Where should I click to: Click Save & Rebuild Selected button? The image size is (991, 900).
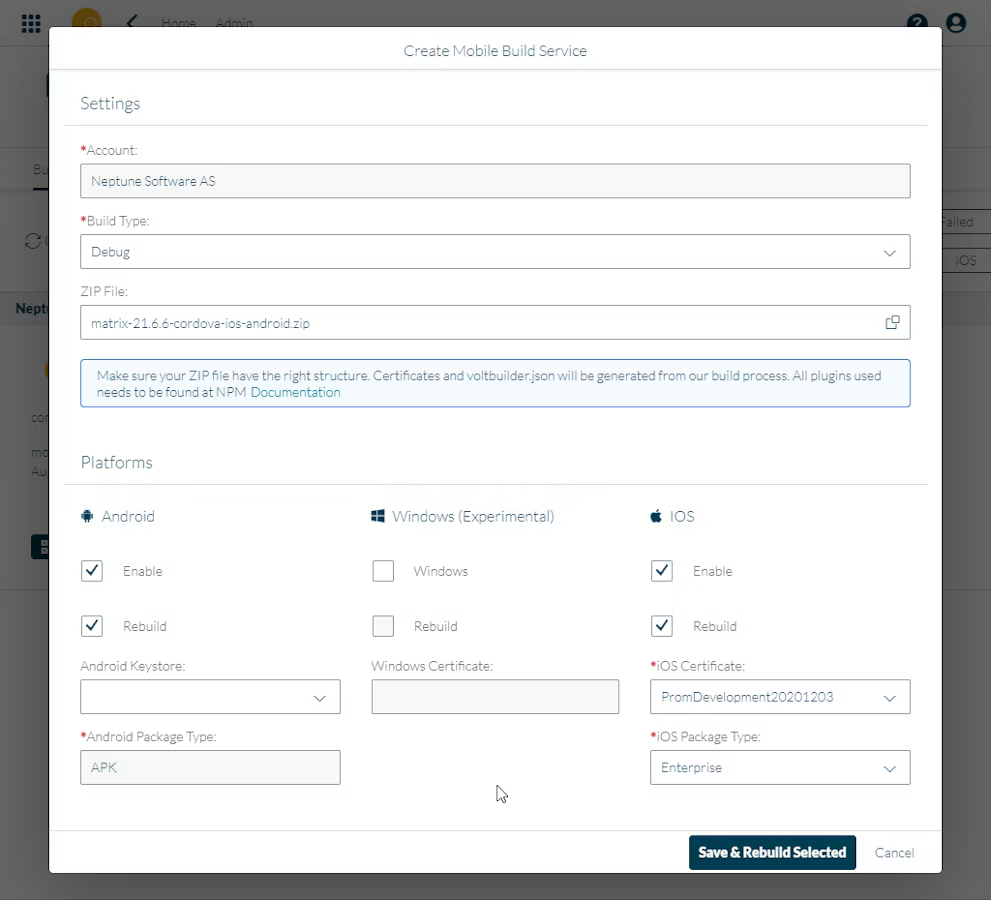pyautogui.click(x=772, y=852)
